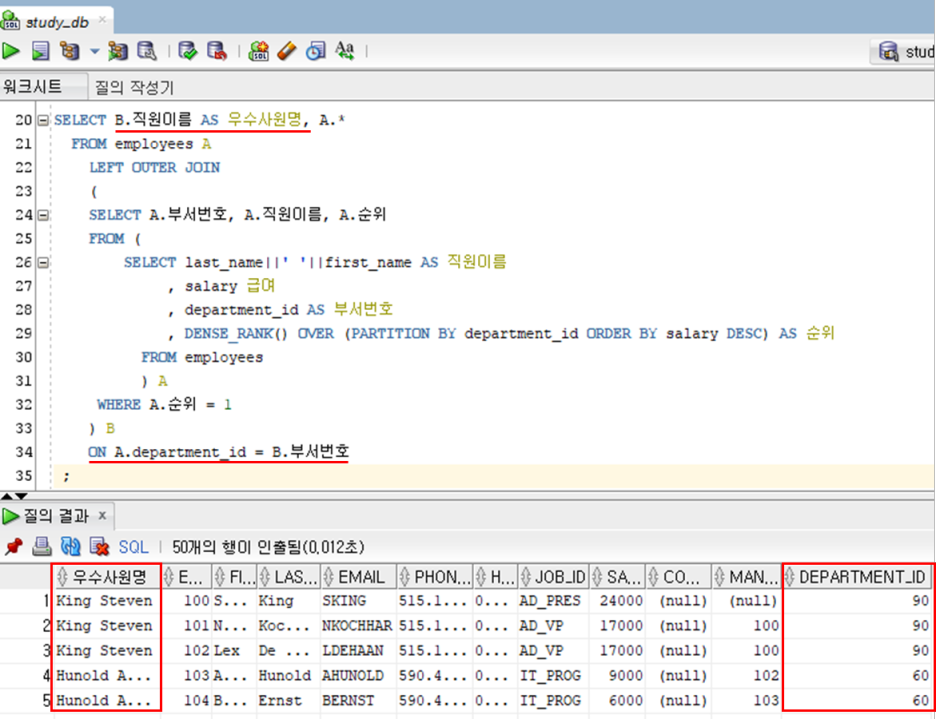Click the sort icon in DEPARTMENT_ID header
Image resolution: width=936 pixels, height=719 pixels.
(x=789, y=577)
